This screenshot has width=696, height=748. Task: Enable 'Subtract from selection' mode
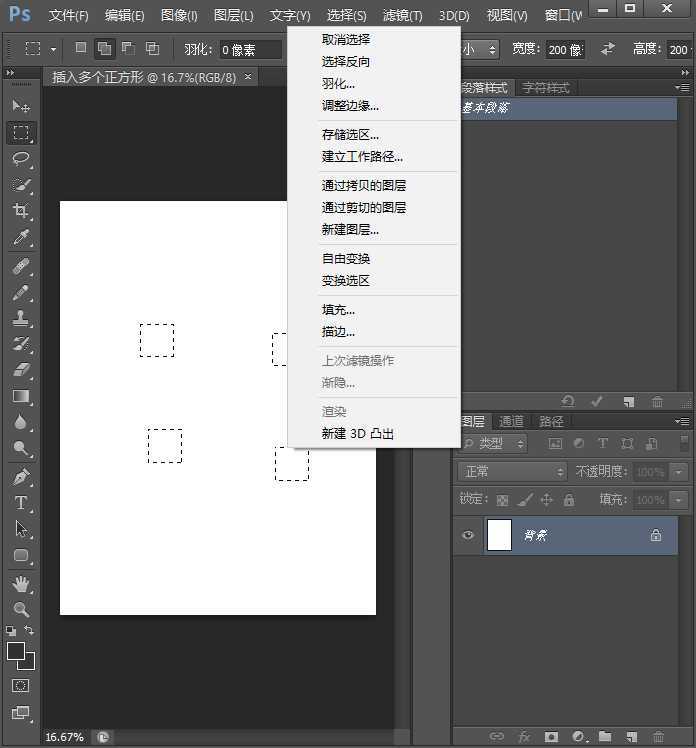pos(128,49)
